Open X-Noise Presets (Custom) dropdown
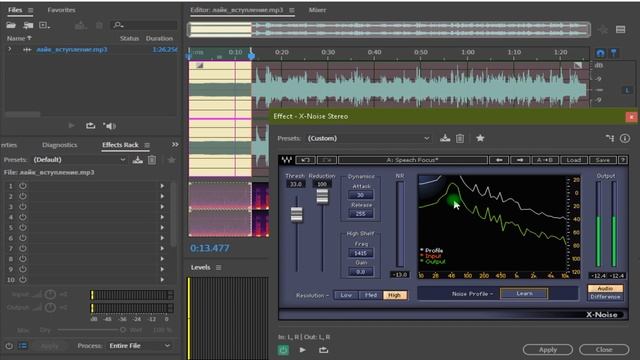The height and width of the screenshot is (360, 640). click(x=369, y=138)
